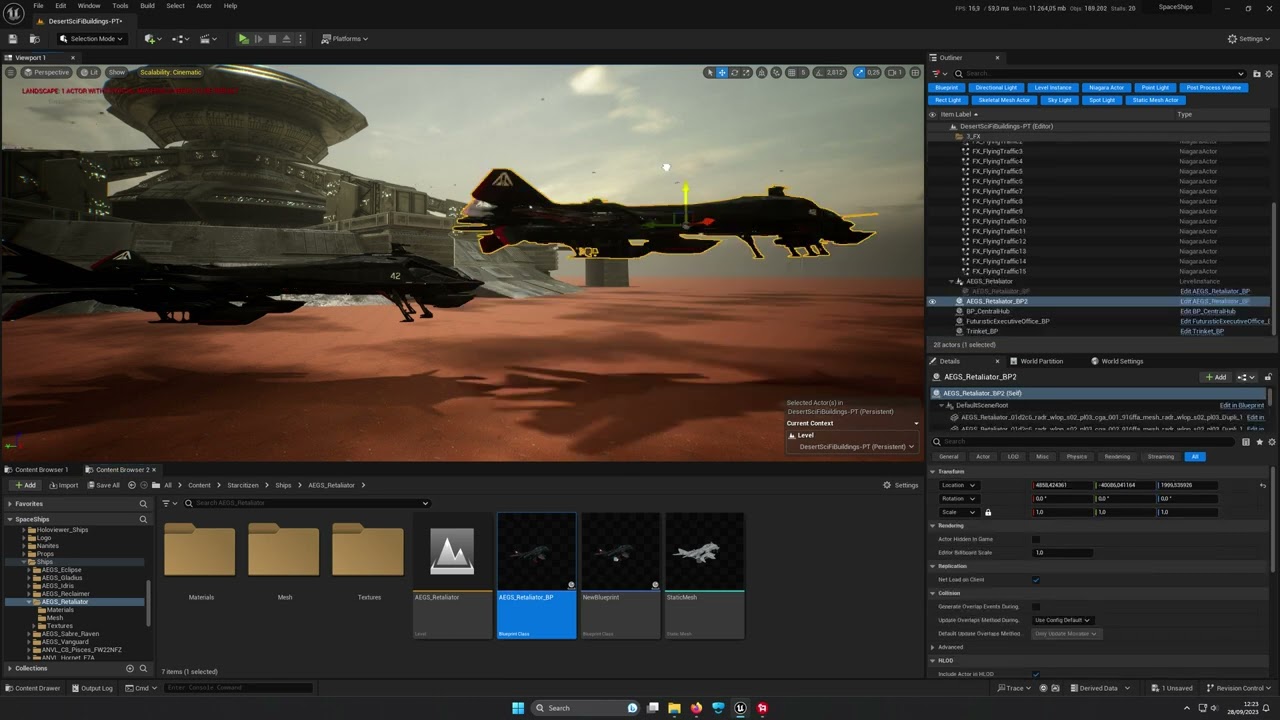Click the Firefox icon in the taskbar
The image size is (1280, 720).
point(697,708)
